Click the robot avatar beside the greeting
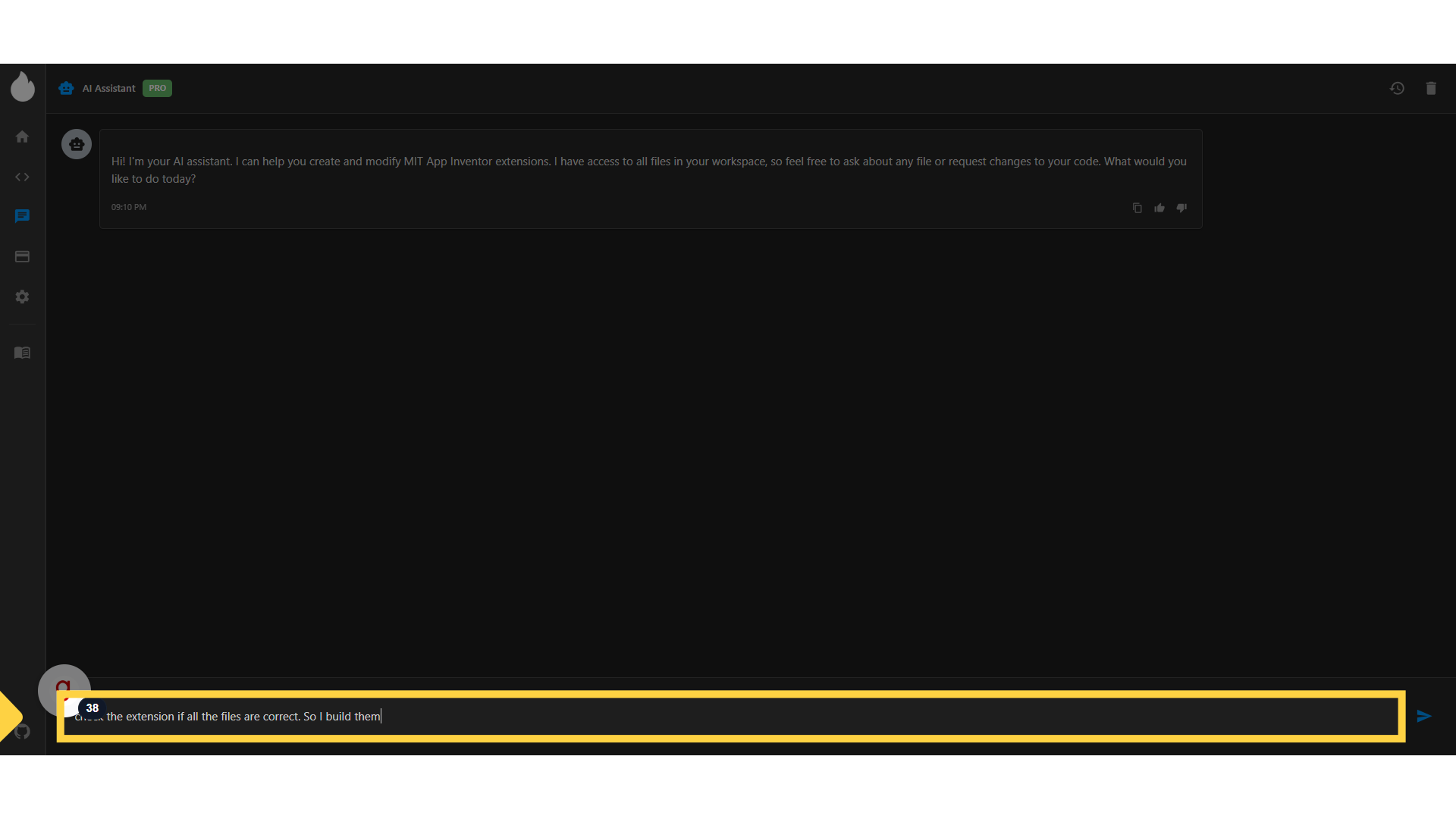The width and height of the screenshot is (1456, 819). 77,144
